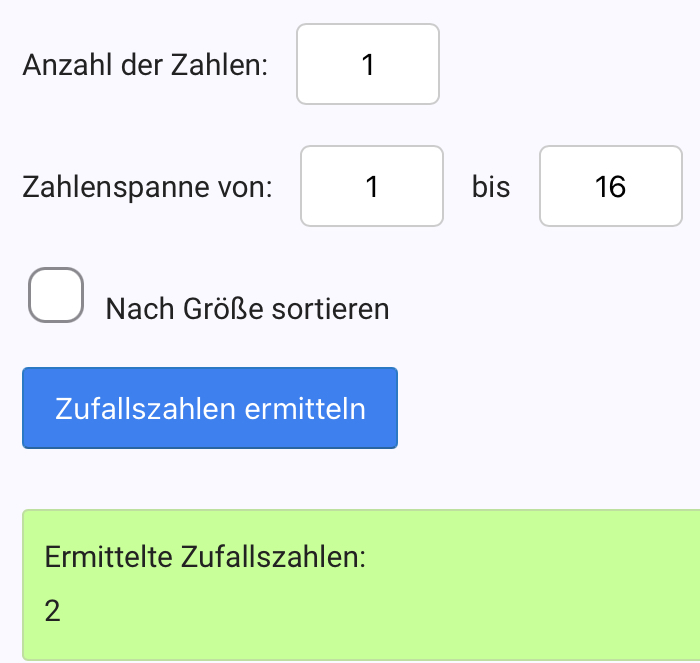
Task: Click the Anzahl der Zahlen input field
Action: (x=368, y=64)
